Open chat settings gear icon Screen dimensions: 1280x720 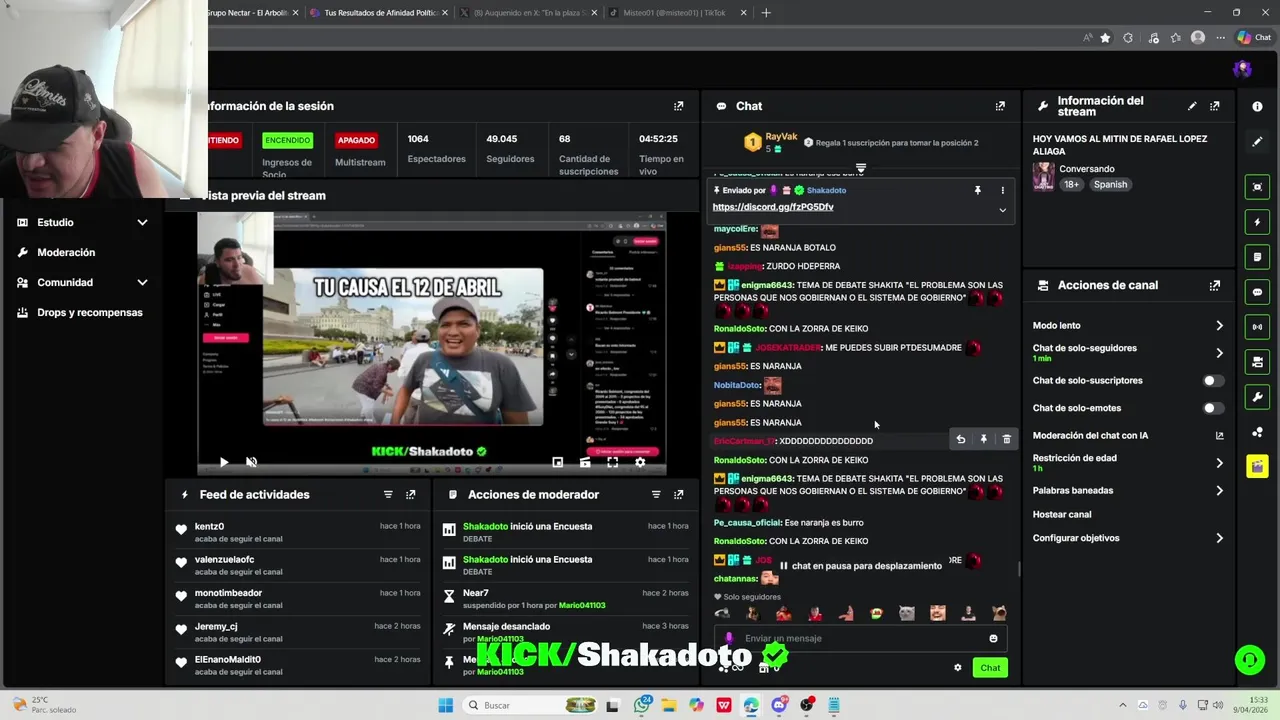click(x=958, y=667)
